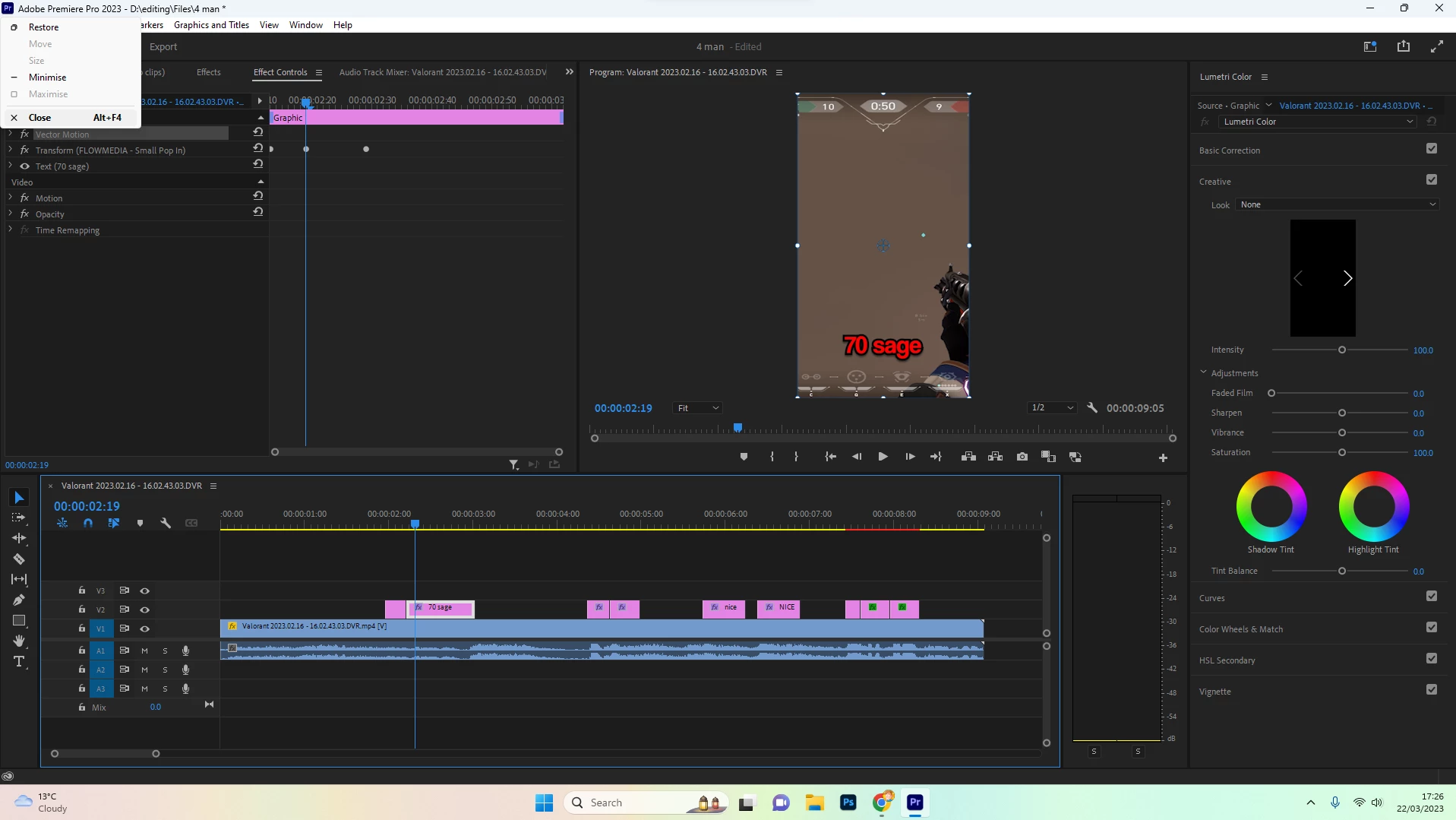
Task: Click the Export workspace button
Action: tap(163, 46)
